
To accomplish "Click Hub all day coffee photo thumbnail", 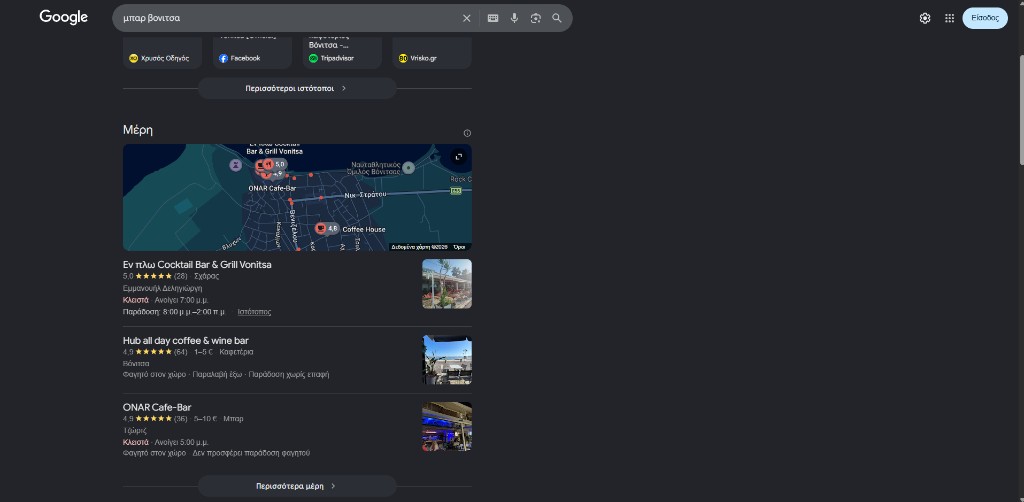I will 447,360.
